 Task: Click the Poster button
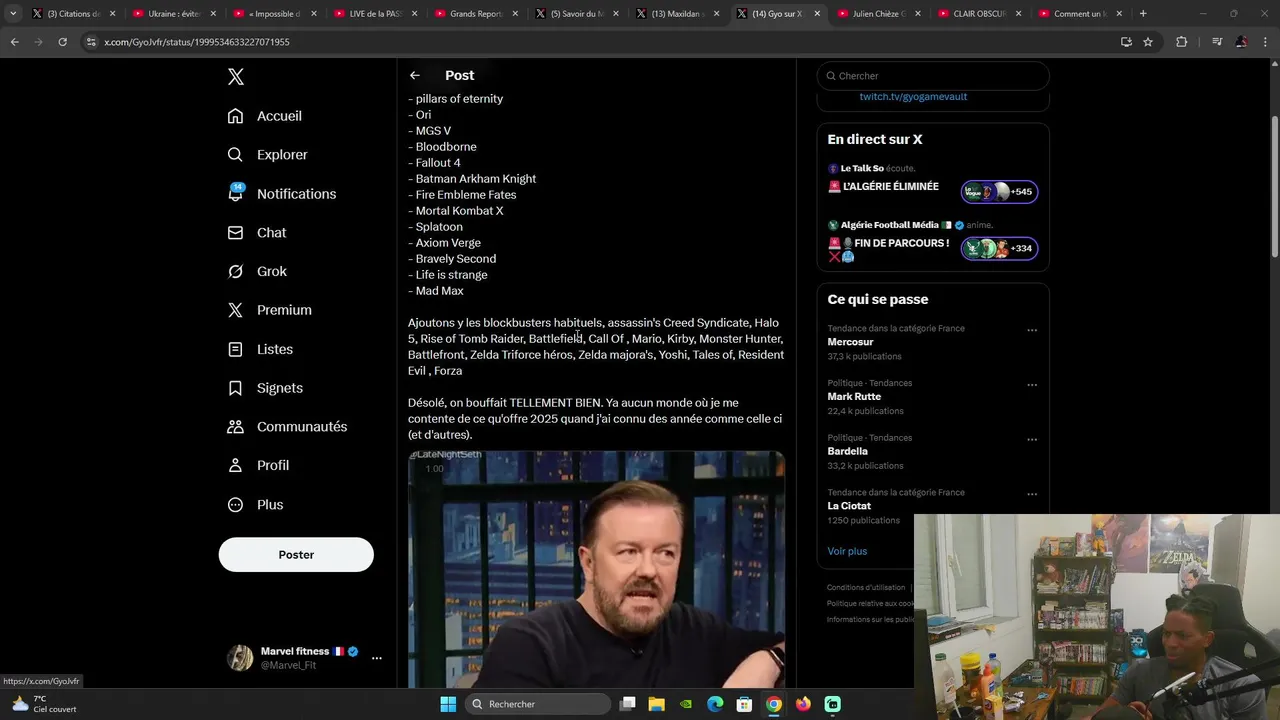tap(296, 555)
